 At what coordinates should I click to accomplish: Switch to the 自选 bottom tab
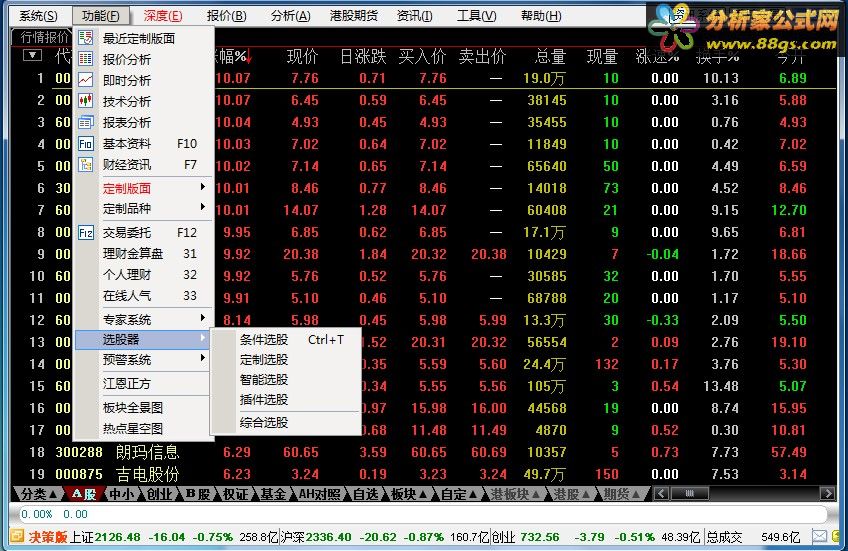(365, 494)
